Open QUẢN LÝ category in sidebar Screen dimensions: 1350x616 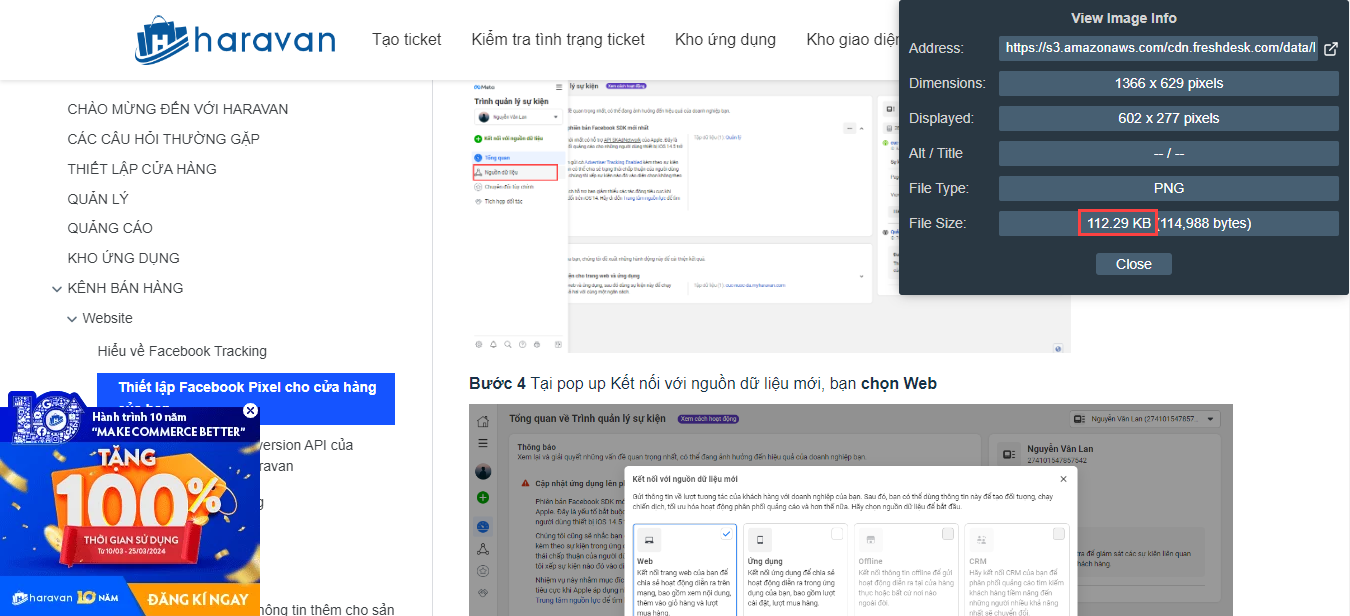pyautogui.click(x=98, y=199)
